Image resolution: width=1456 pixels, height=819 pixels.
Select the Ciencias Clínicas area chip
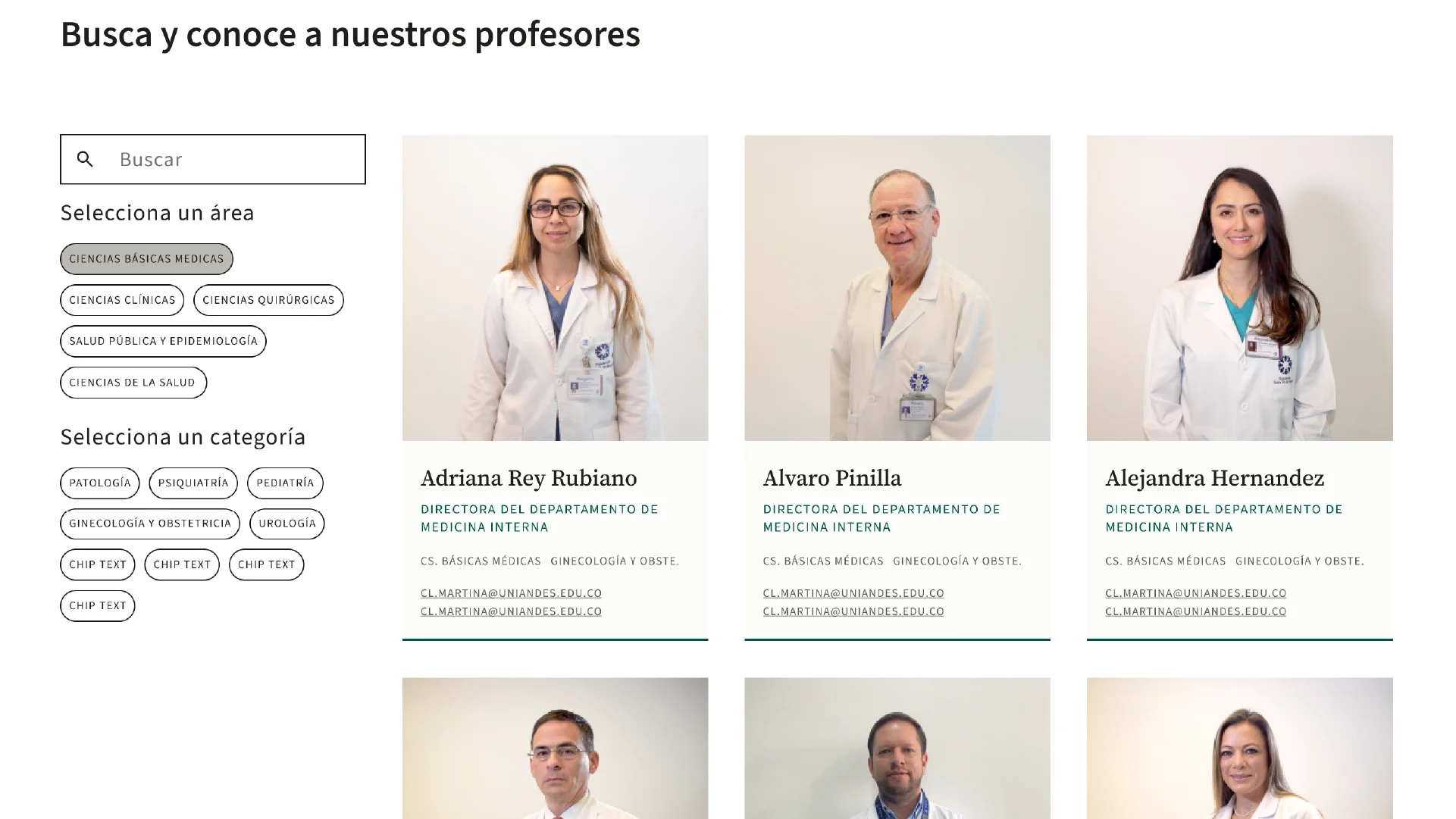click(x=122, y=300)
